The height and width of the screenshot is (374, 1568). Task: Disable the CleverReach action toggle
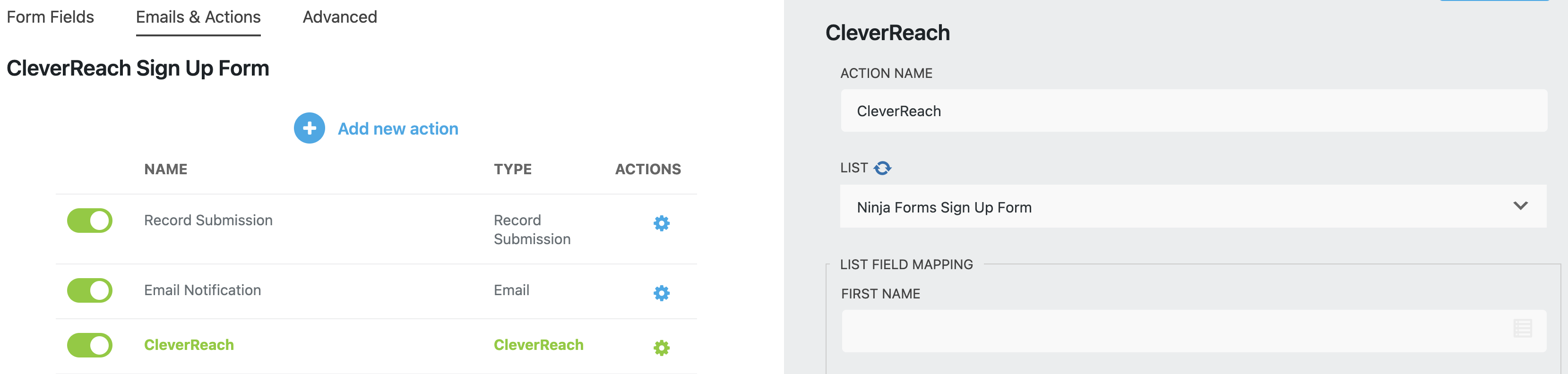[89, 345]
